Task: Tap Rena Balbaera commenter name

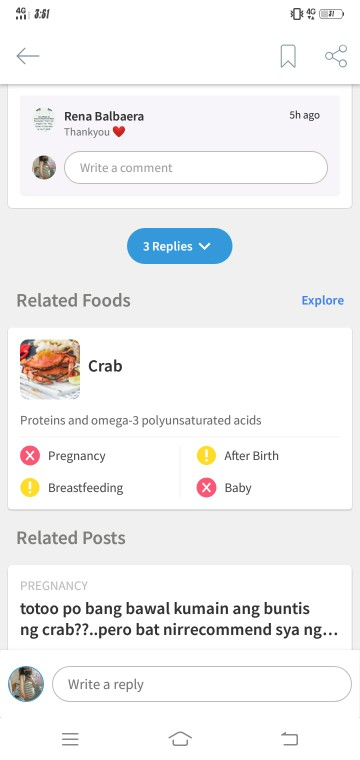Action: point(104,116)
